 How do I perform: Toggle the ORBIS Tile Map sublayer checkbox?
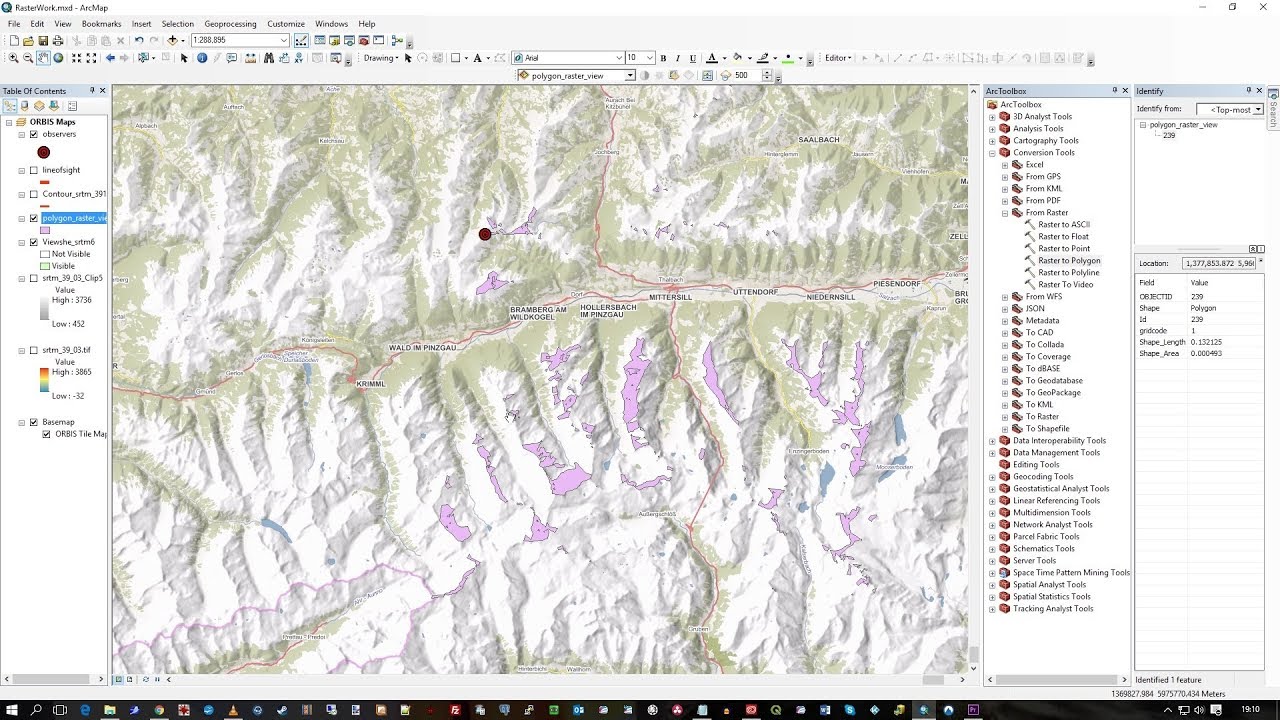pyautogui.click(x=46, y=434)
